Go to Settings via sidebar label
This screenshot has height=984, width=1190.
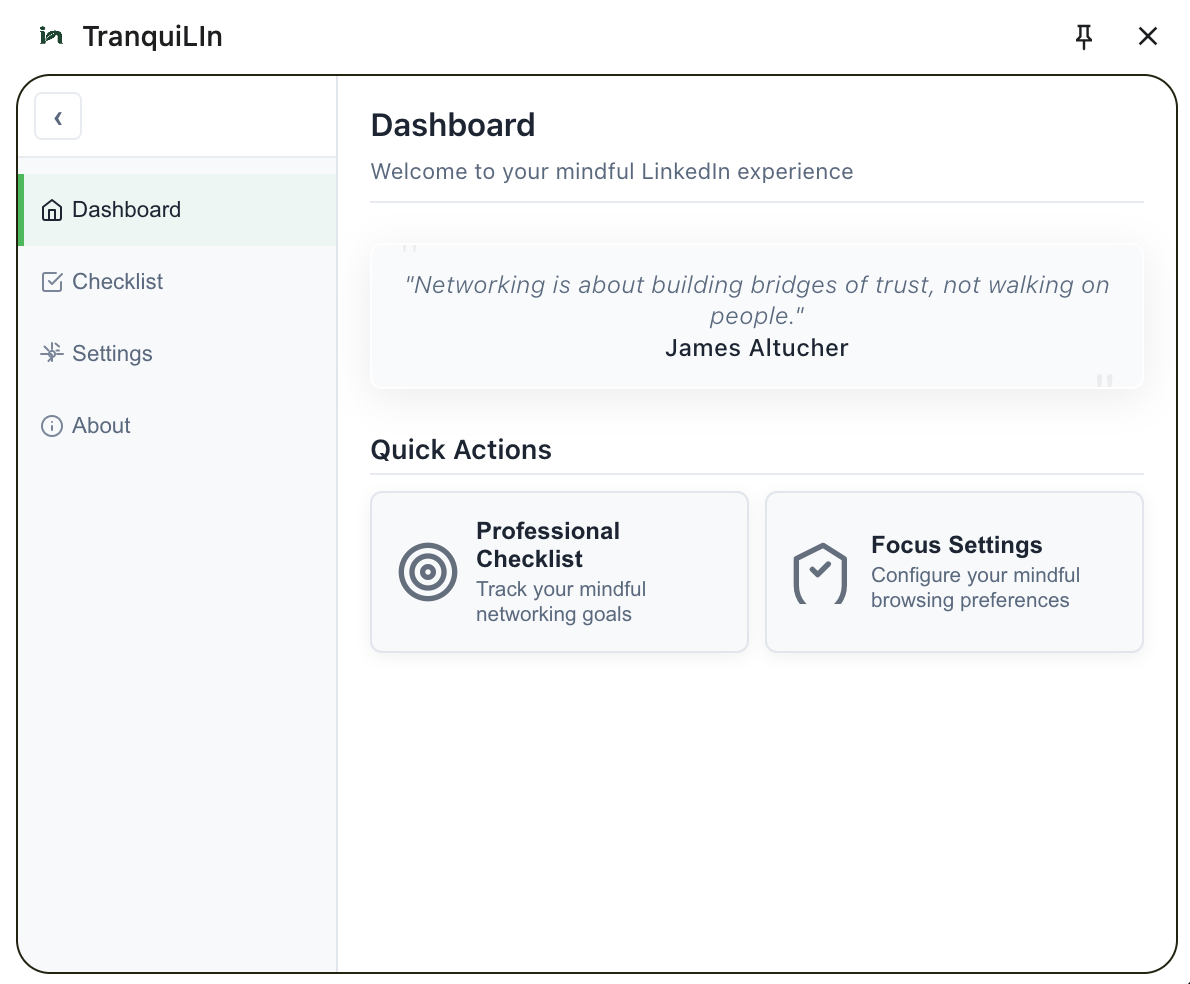112,354
